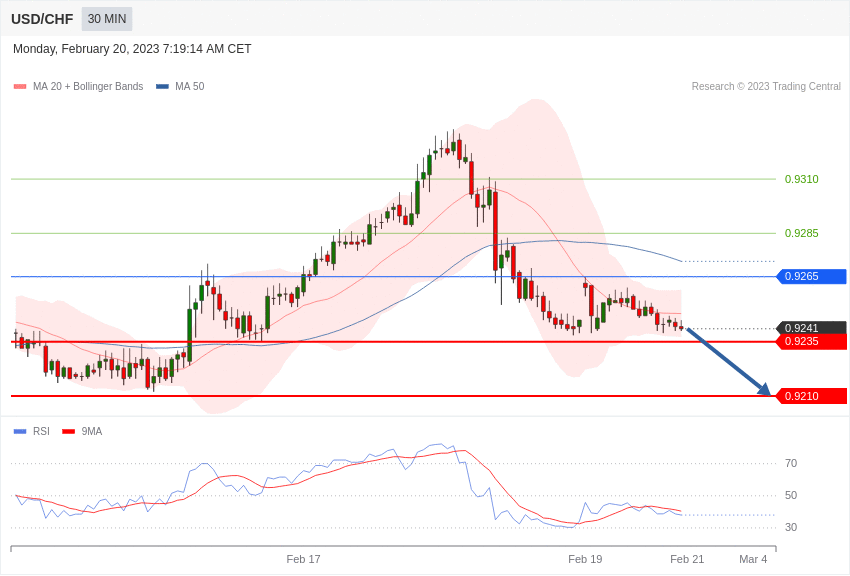Click the Feb 19 date axis label
850x576 pixels.
(x=585, y=559)
